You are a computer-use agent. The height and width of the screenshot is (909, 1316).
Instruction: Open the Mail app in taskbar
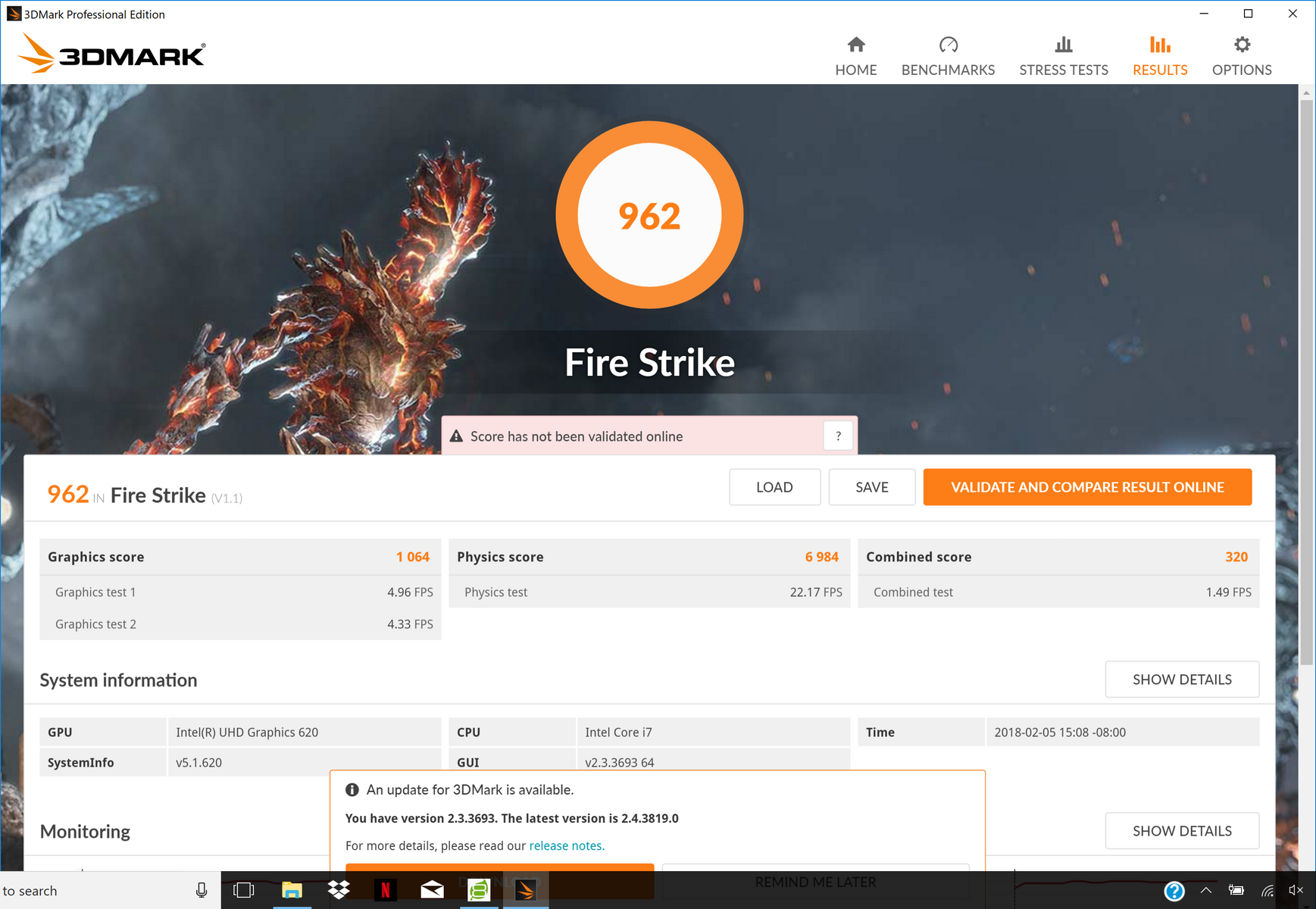(x=432, y=890)
